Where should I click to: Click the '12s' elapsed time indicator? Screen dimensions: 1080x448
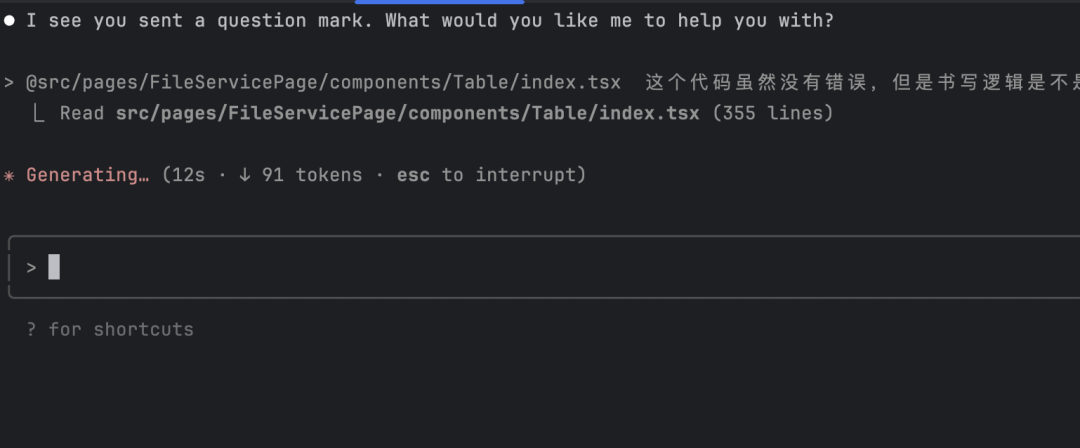coord(189,175)
